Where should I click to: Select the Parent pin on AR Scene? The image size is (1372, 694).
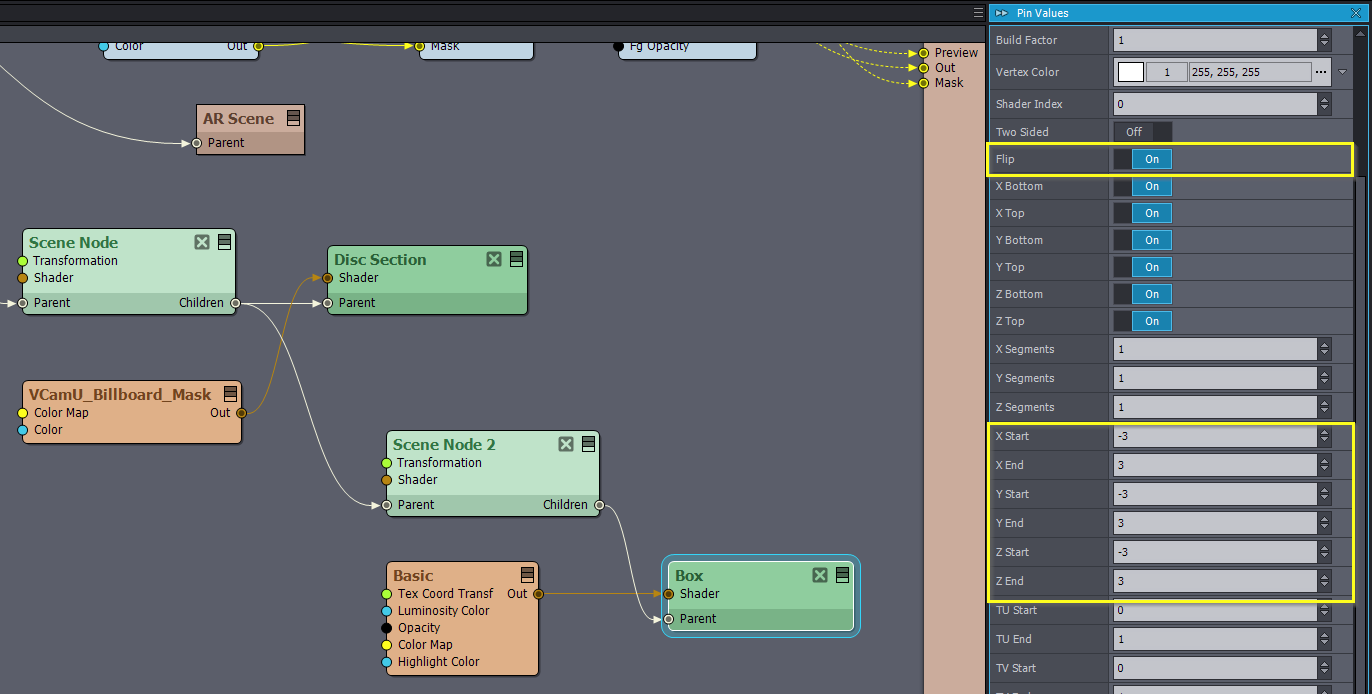point(197,143)
